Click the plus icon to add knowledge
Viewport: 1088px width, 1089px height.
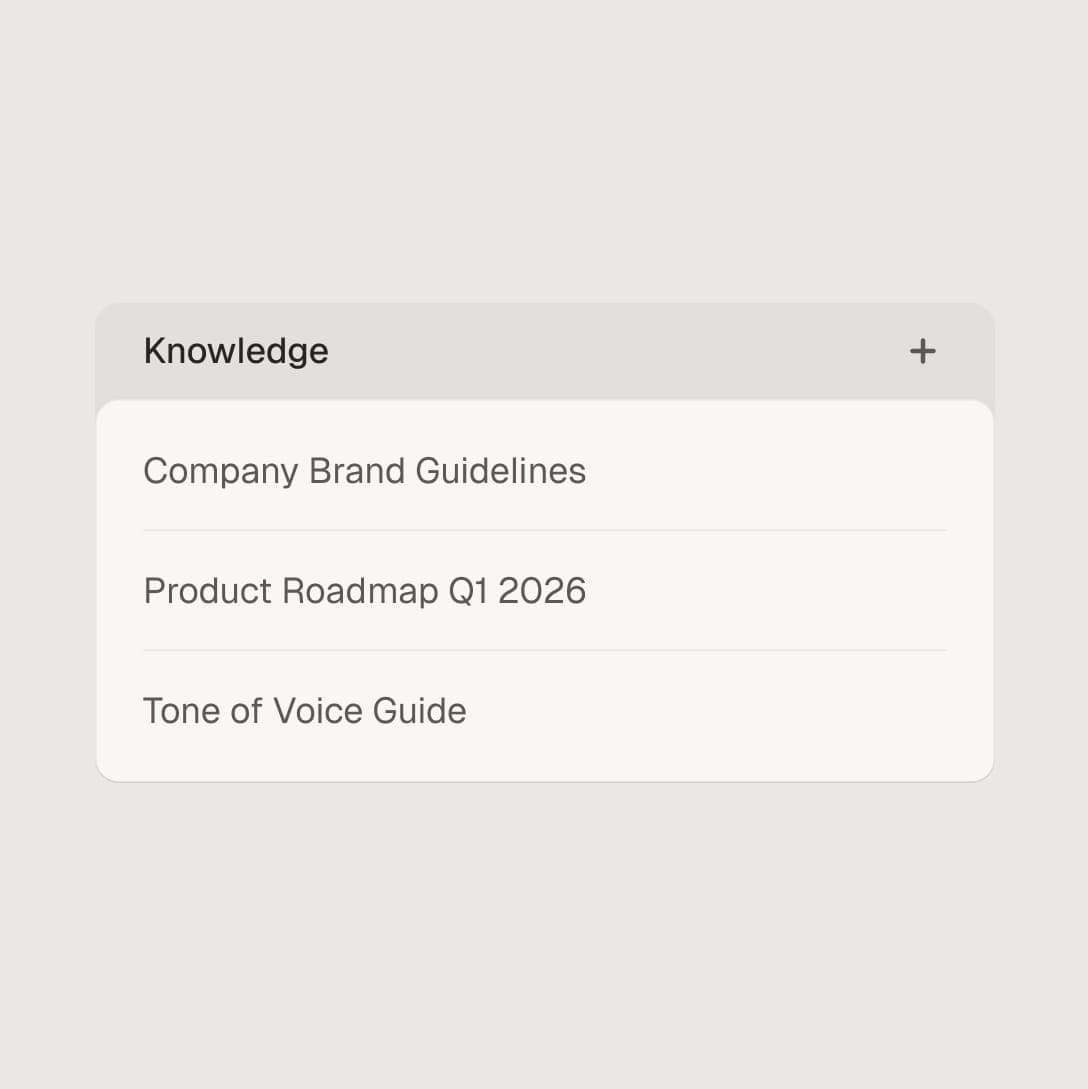point(923,351)
